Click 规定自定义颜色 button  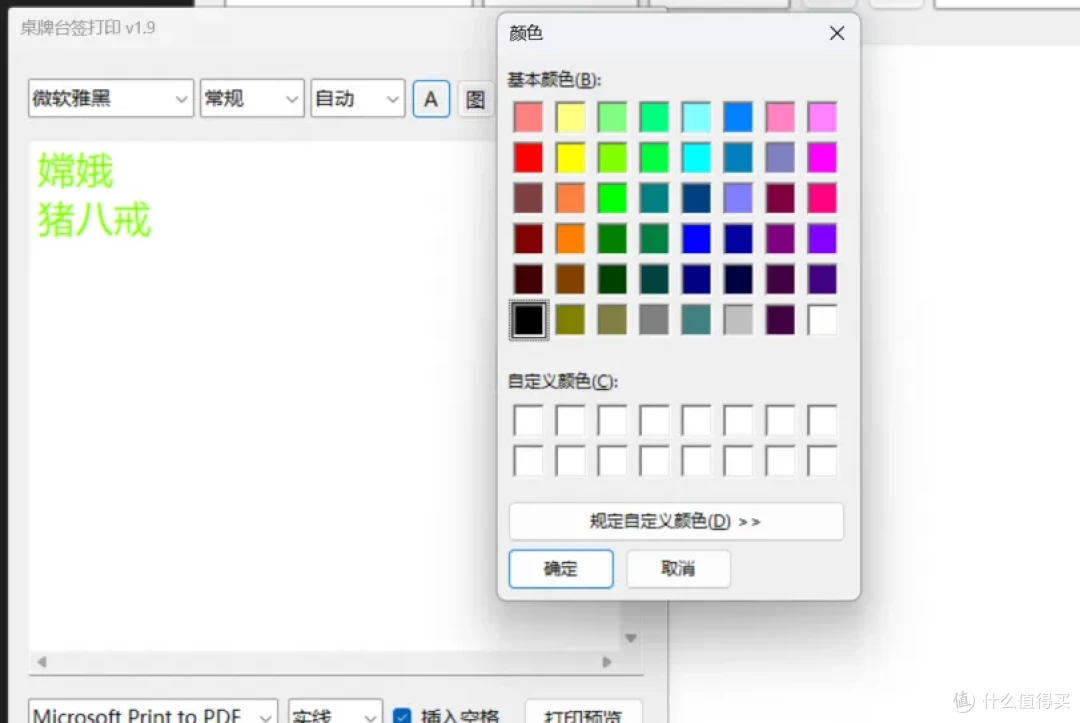point(676,521)
